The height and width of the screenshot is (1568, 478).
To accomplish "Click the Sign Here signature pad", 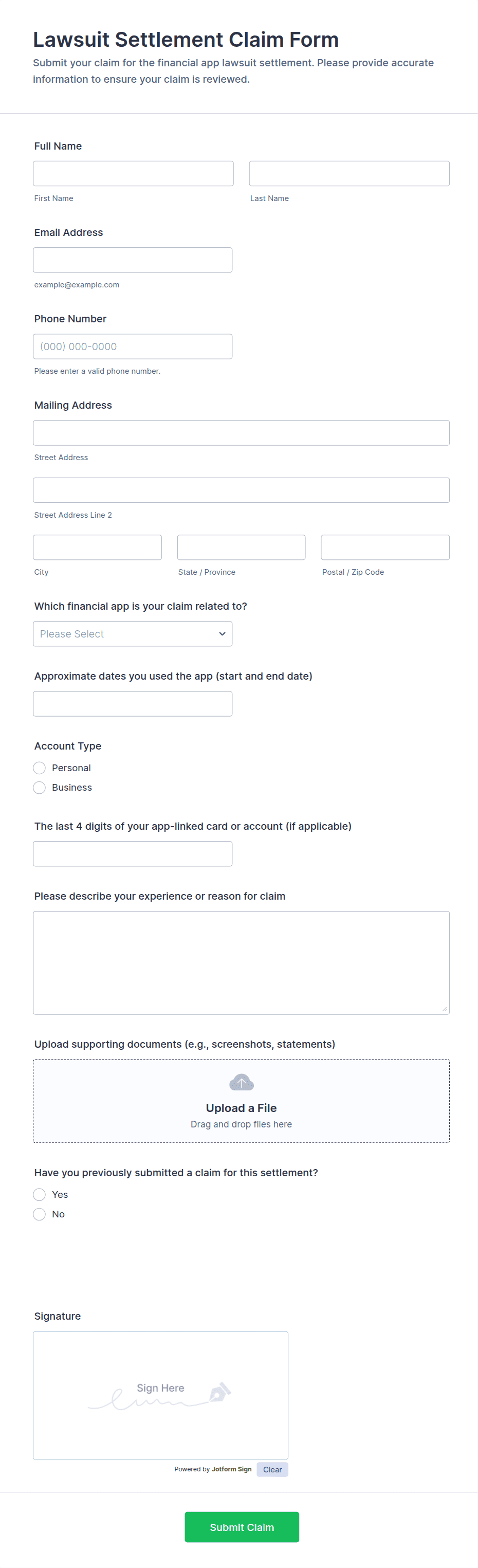I will click(161, 1395).
